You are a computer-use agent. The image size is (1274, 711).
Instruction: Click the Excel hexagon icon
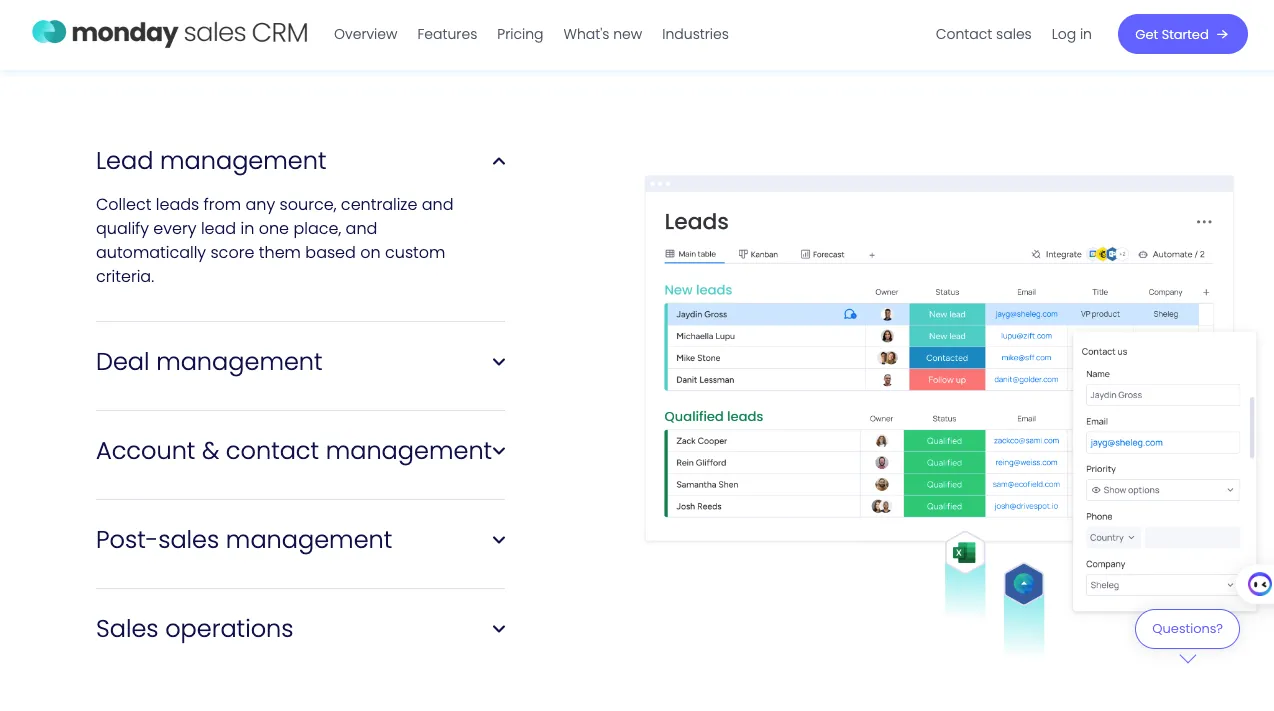pyautogui.click(x=964, y=553)
